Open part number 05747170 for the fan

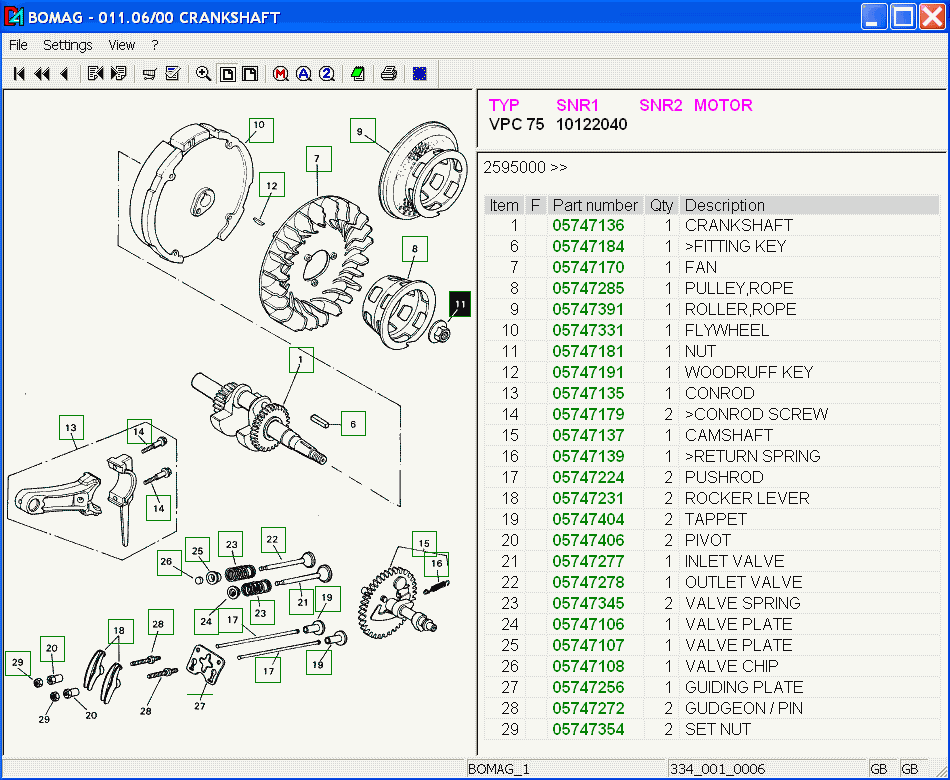588,267
